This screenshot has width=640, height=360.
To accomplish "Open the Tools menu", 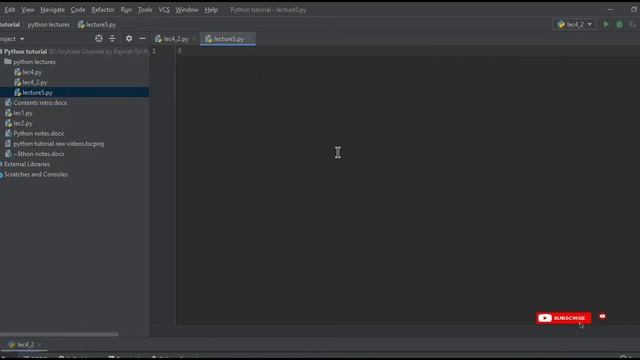I will [145, 10].
